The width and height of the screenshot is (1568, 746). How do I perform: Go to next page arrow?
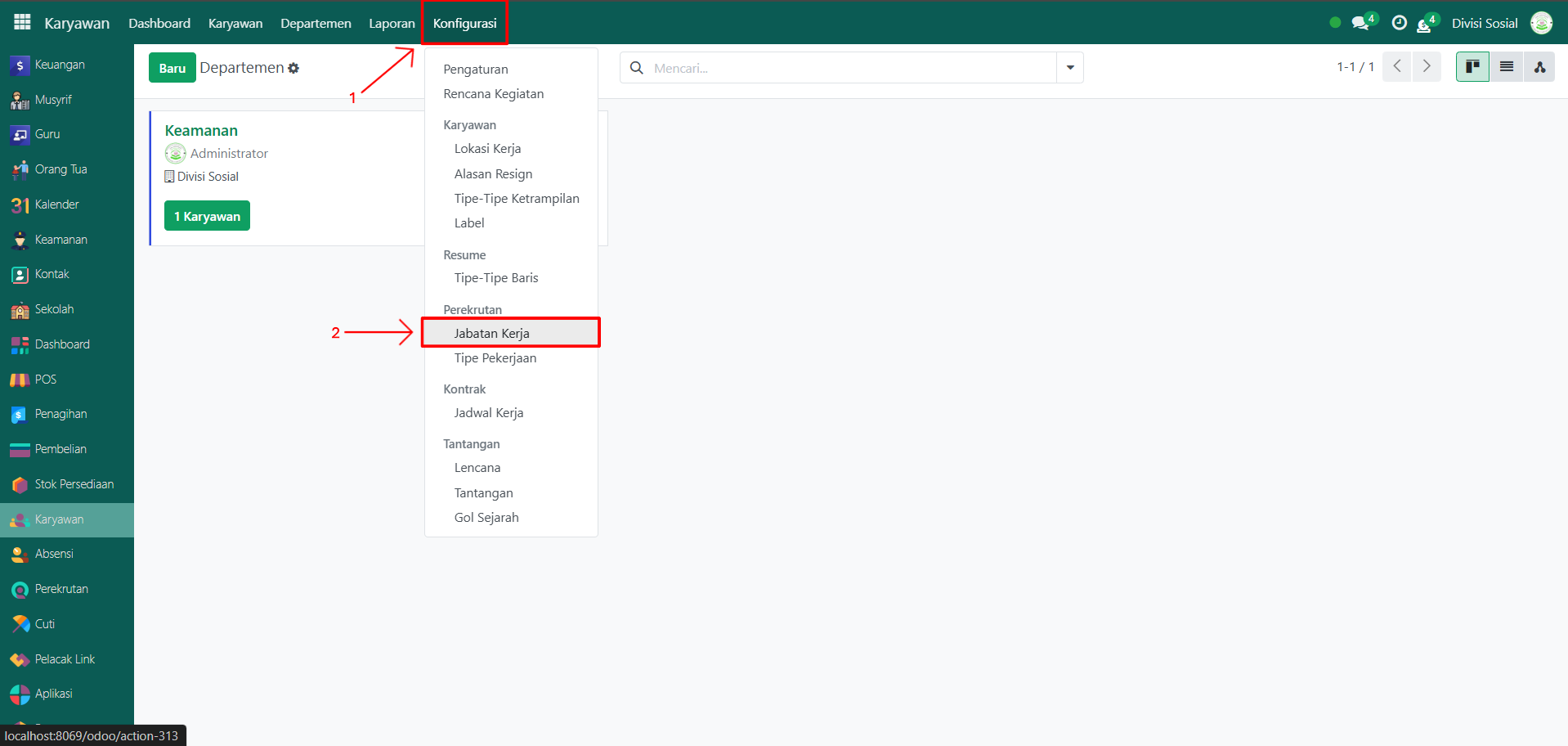pos(1427,67)
